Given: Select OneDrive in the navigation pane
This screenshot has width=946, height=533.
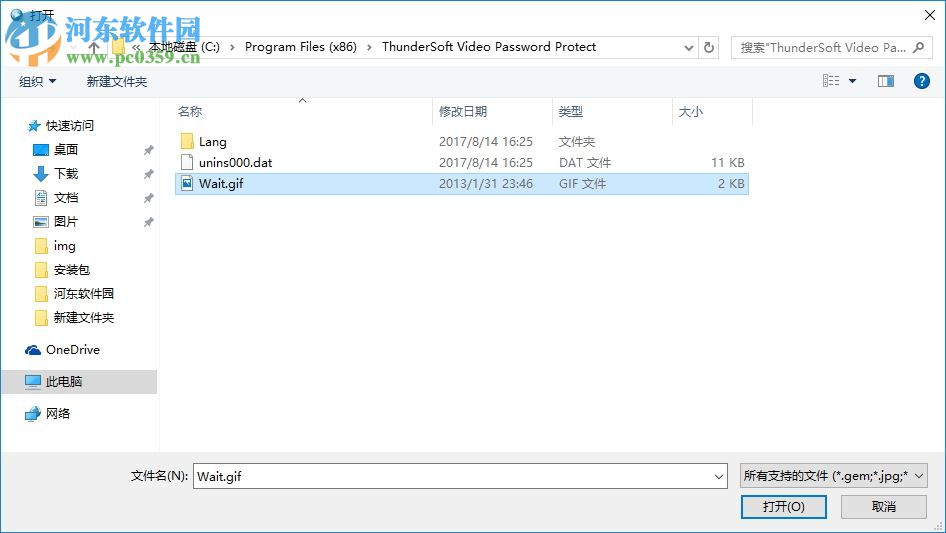Looking at the screenshot, I should pyautogui.click(x=73, y=349).
